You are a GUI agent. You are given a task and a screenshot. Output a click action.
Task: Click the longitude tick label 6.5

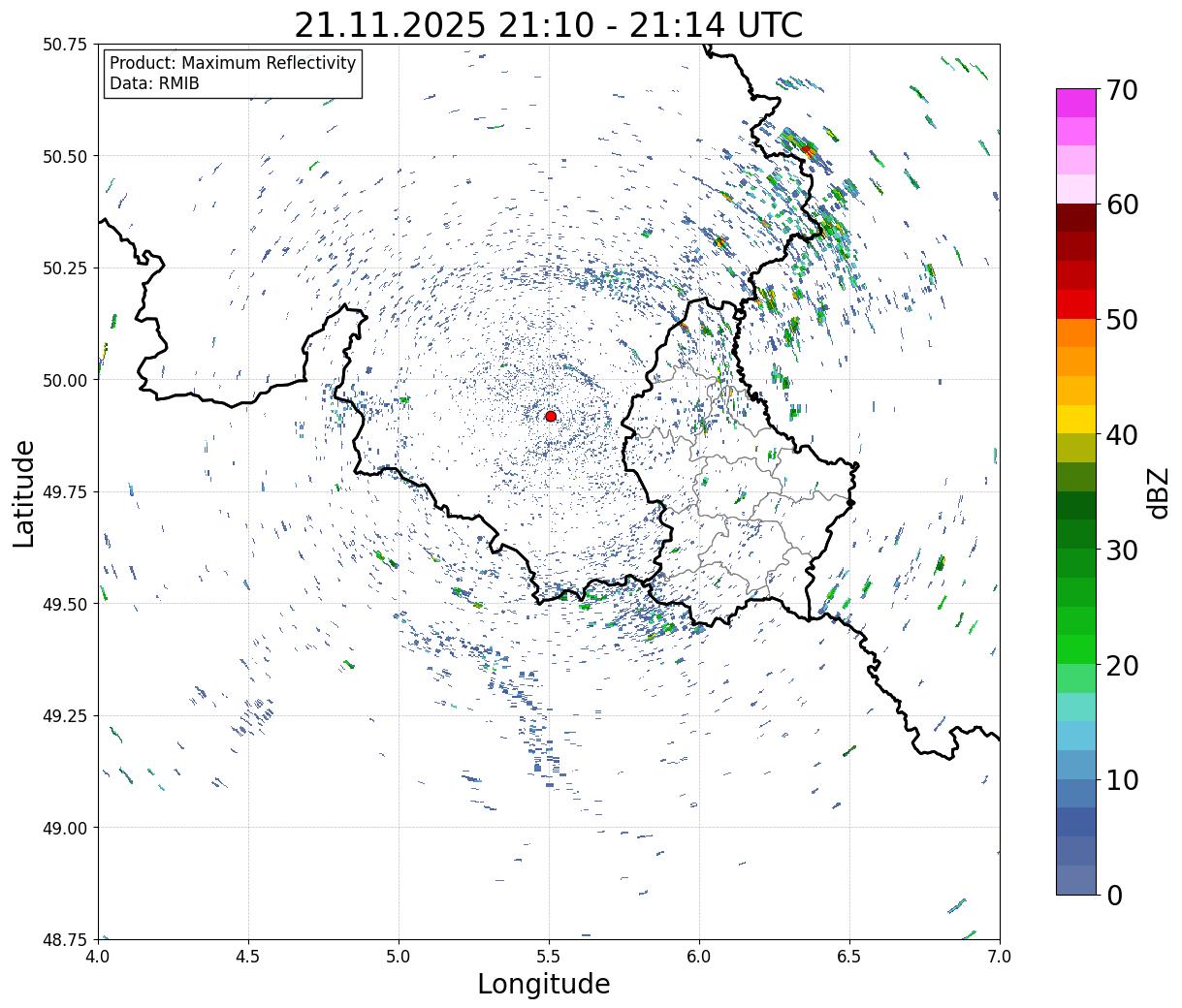pyautogui.click(x=849, y=956)
